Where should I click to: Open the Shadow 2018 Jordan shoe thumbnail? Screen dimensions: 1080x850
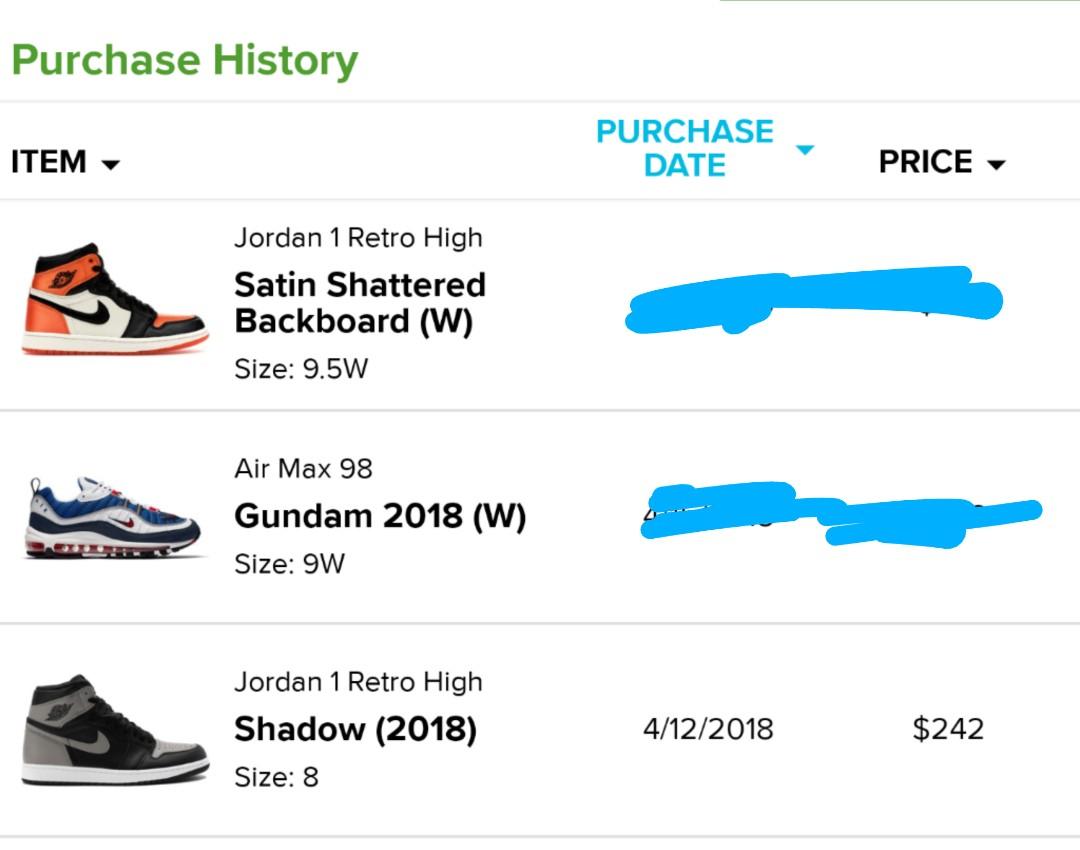coord(114,730)
